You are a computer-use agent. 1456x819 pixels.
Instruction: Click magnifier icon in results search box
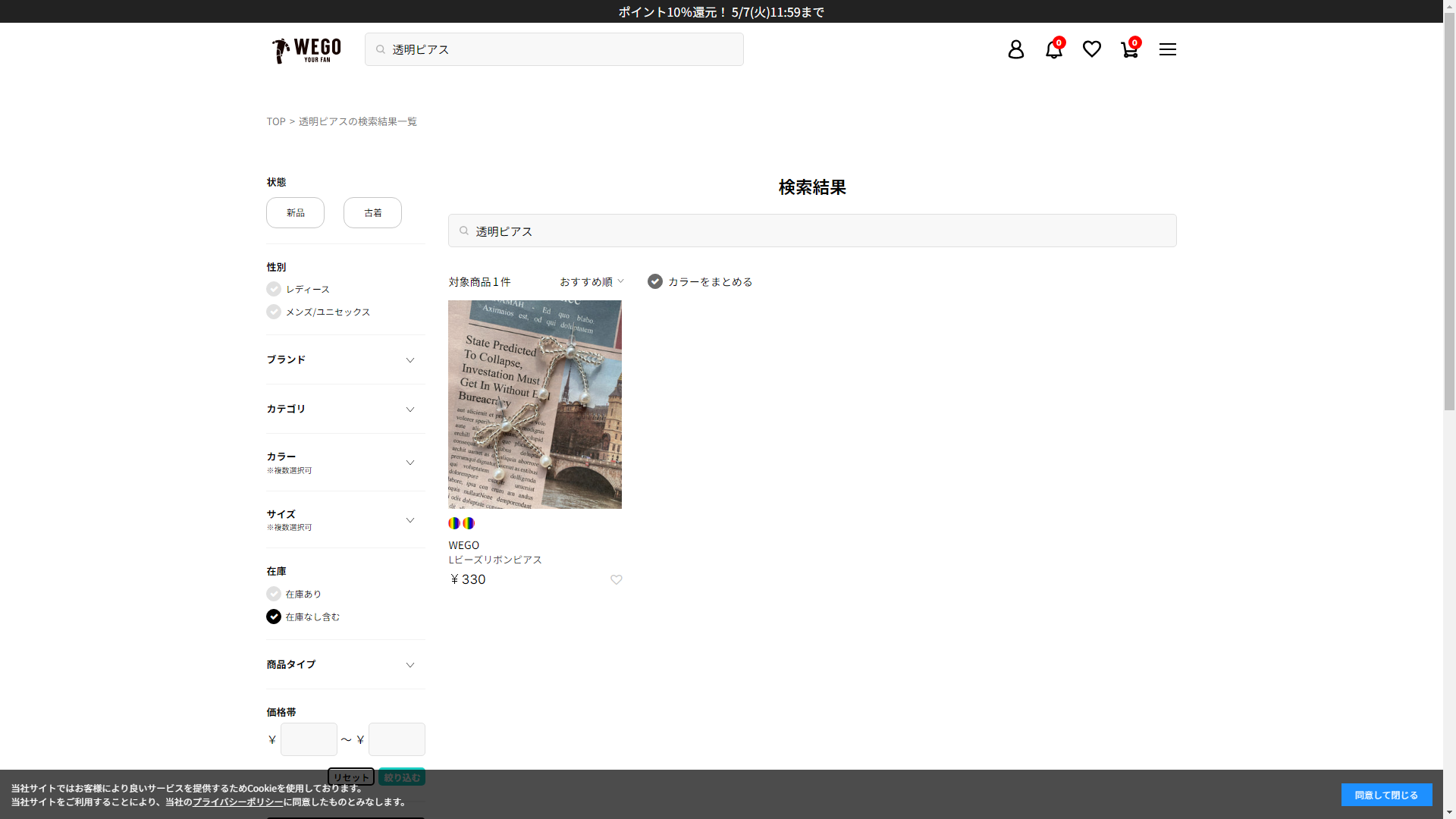click(464, 231)
